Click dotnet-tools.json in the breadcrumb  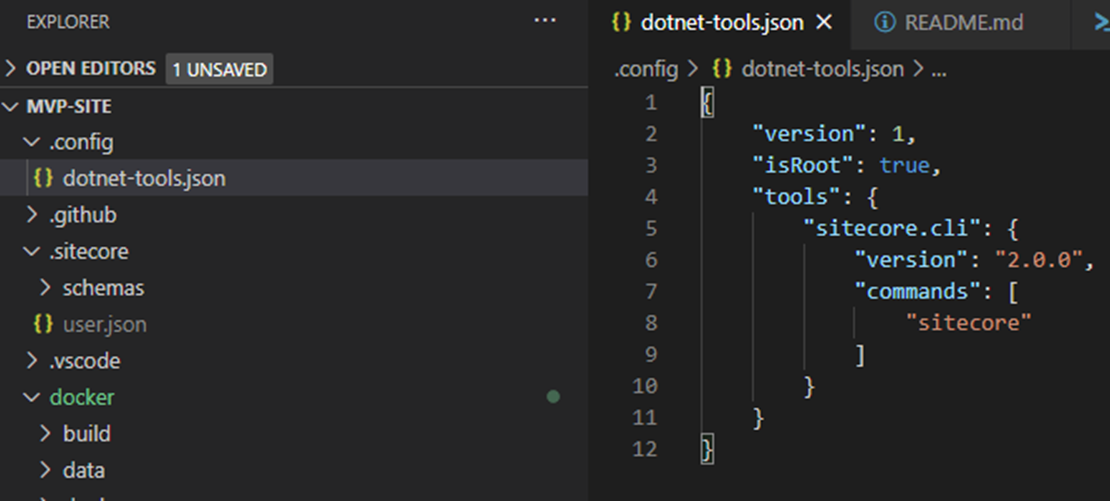(822, 69)
